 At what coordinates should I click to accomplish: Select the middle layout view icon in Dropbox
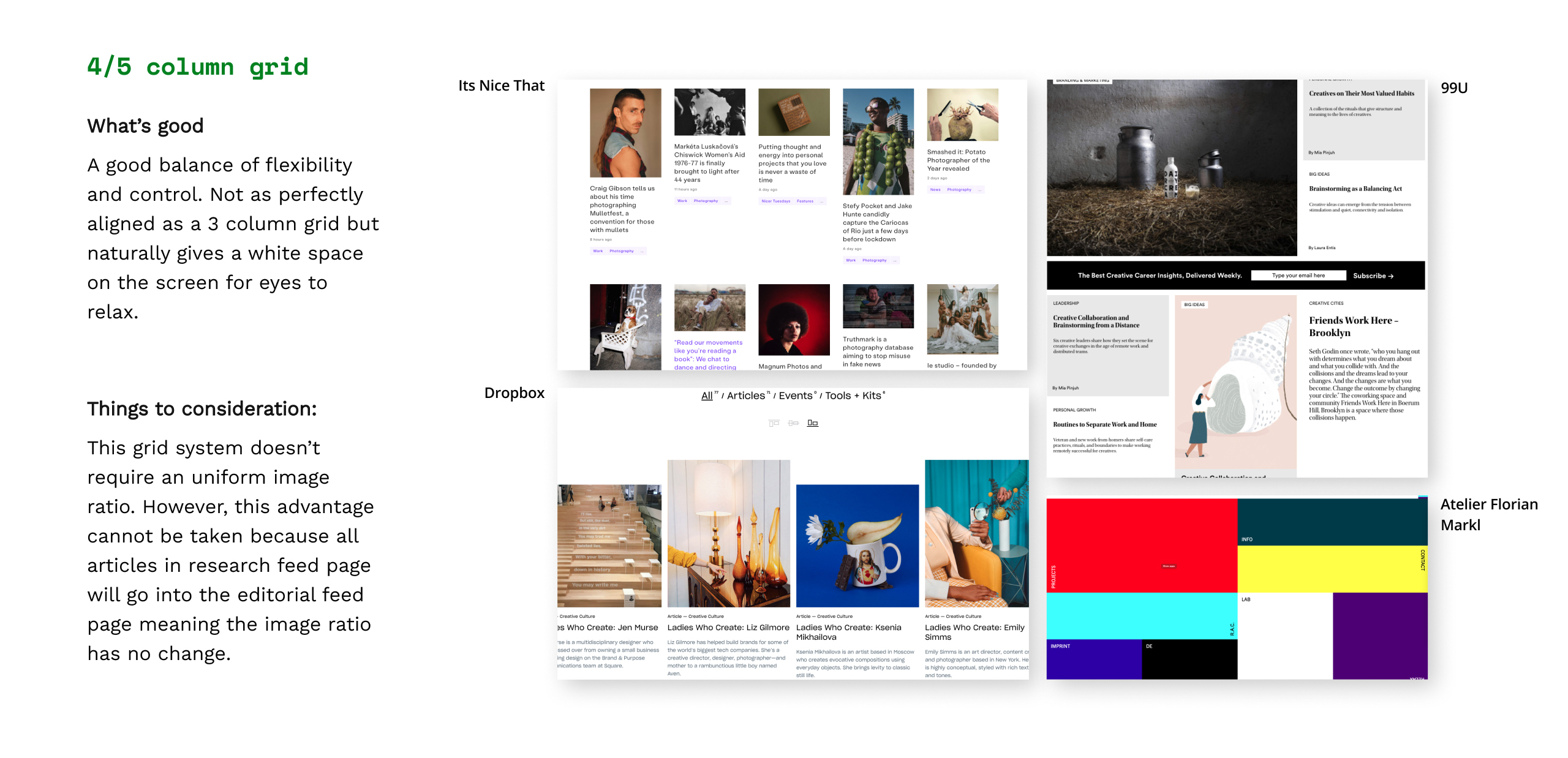793,423
